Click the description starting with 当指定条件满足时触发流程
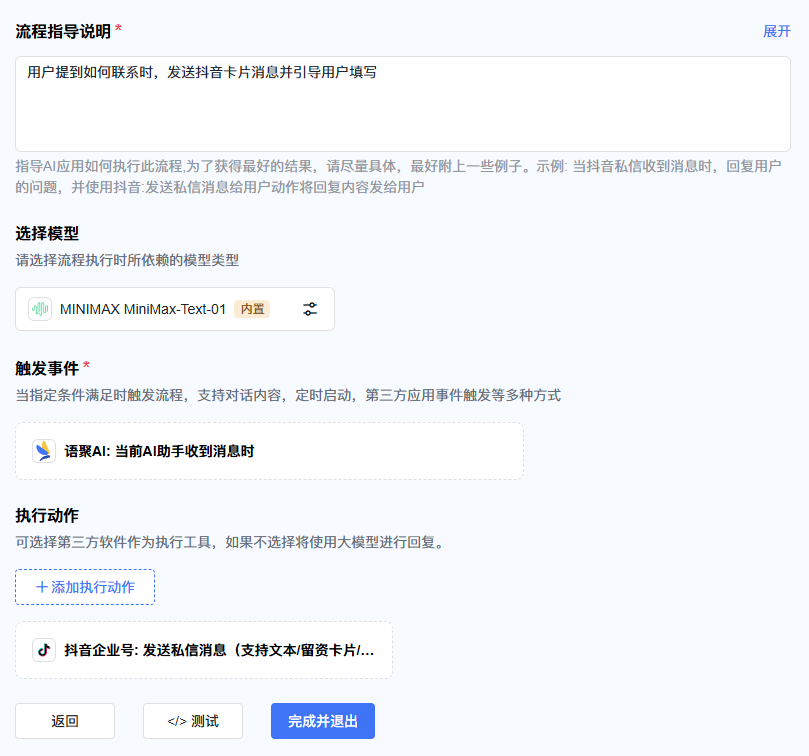809x756 pixels. pos(288,395)
